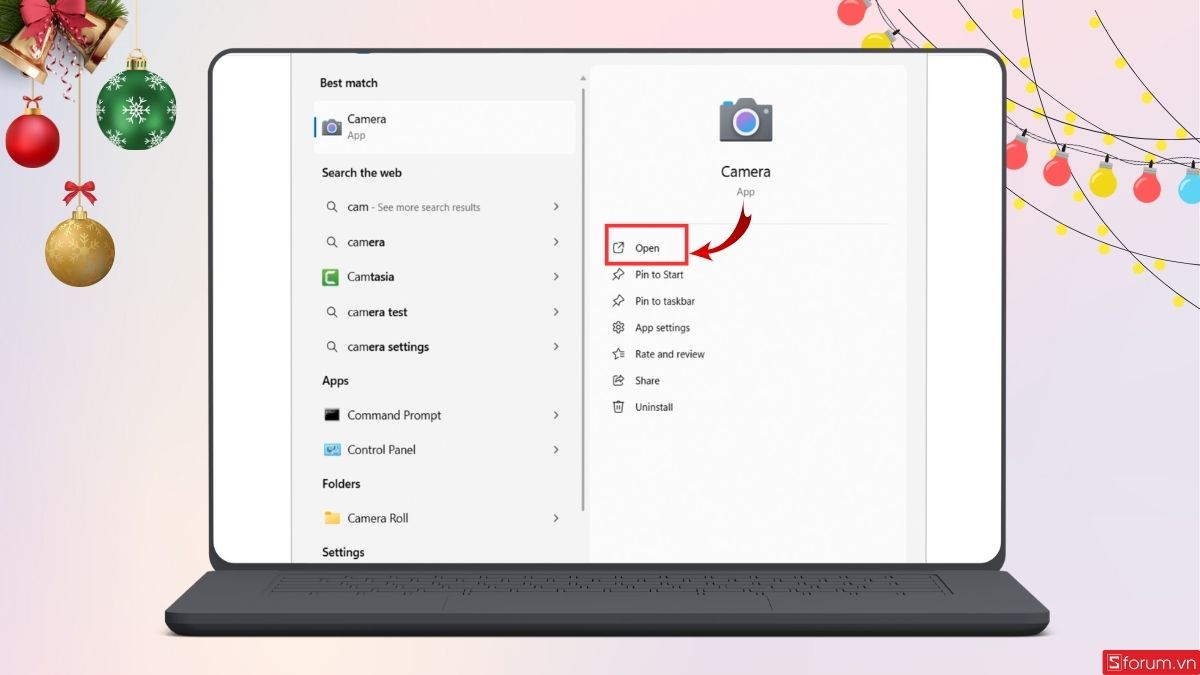
Task: Click the 'Search the web' section header
Action: (x=361, y=172)
